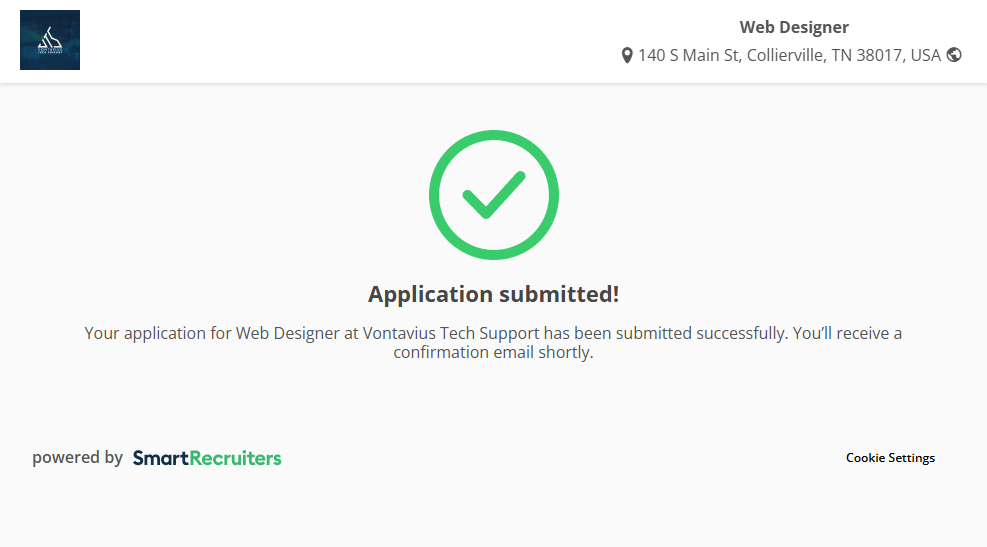Click the word "Recruiters" in the footer logo
The width and height of the screenshot is (987, 547).
coord(236,458)
